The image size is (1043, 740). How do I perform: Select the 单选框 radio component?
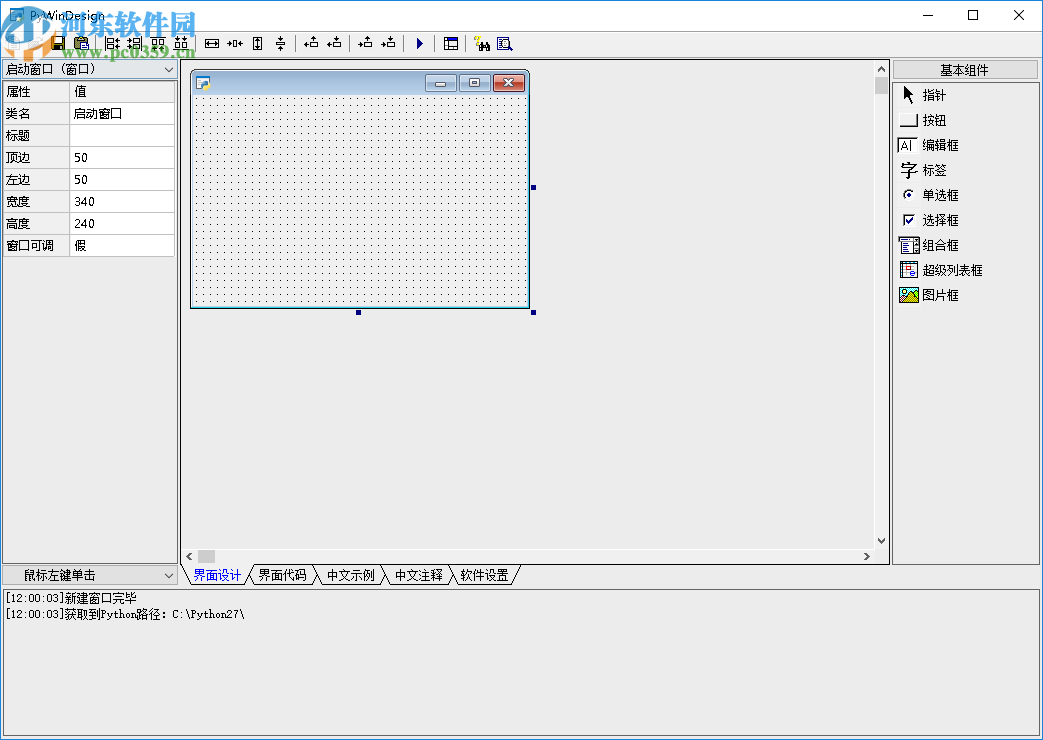929,195
